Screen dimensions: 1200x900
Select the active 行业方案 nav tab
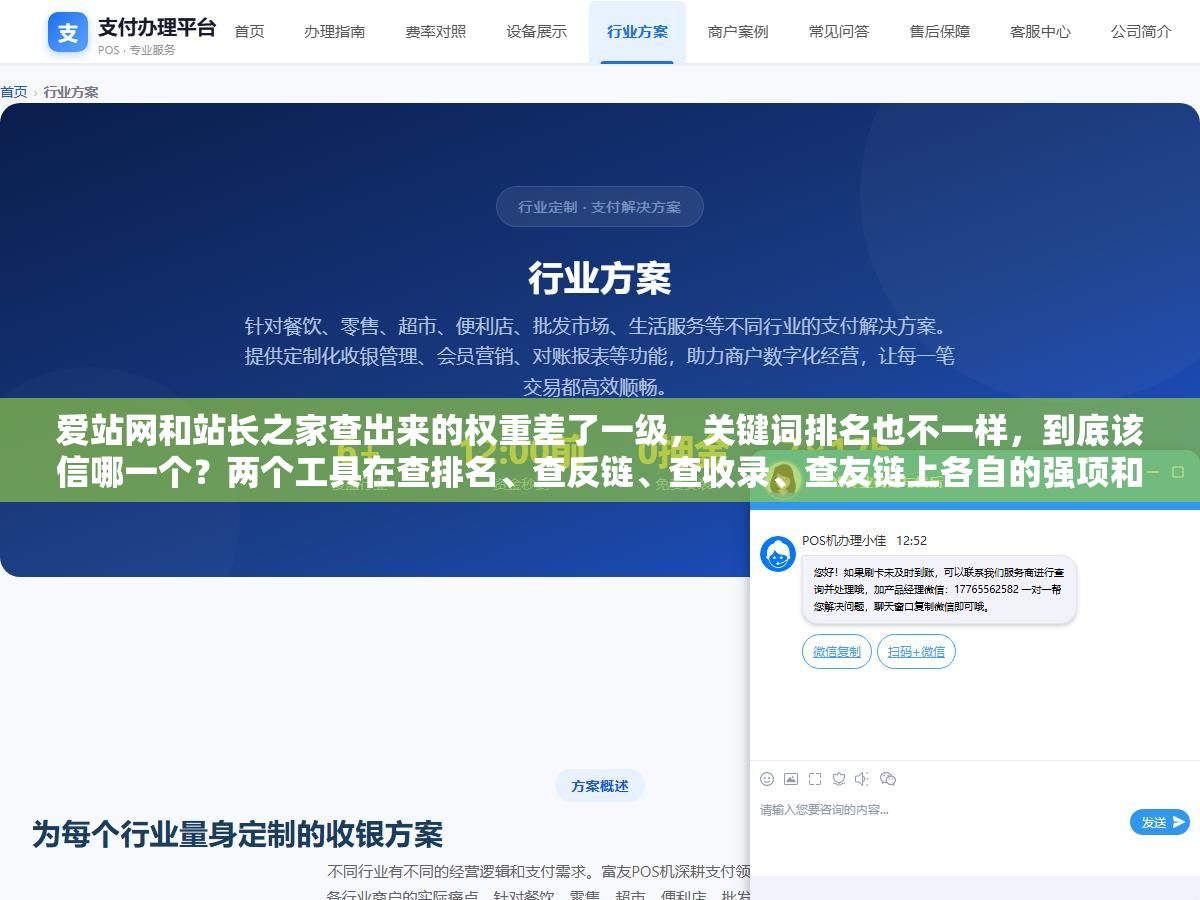(637, 32)
